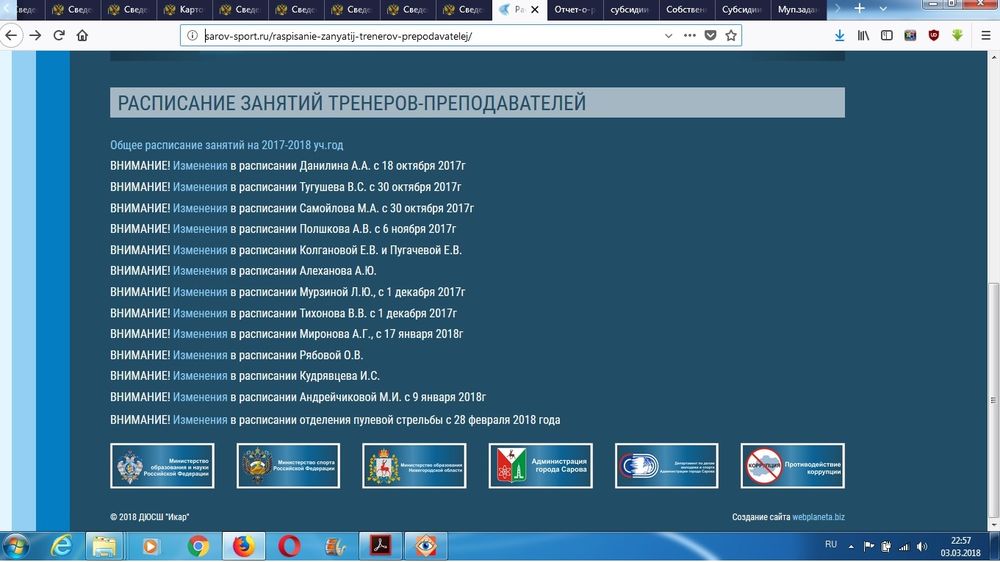Click the 'Противодействие коррупции' banner
The width and height of the screenshot is (1000, 562).
point(792,466)
